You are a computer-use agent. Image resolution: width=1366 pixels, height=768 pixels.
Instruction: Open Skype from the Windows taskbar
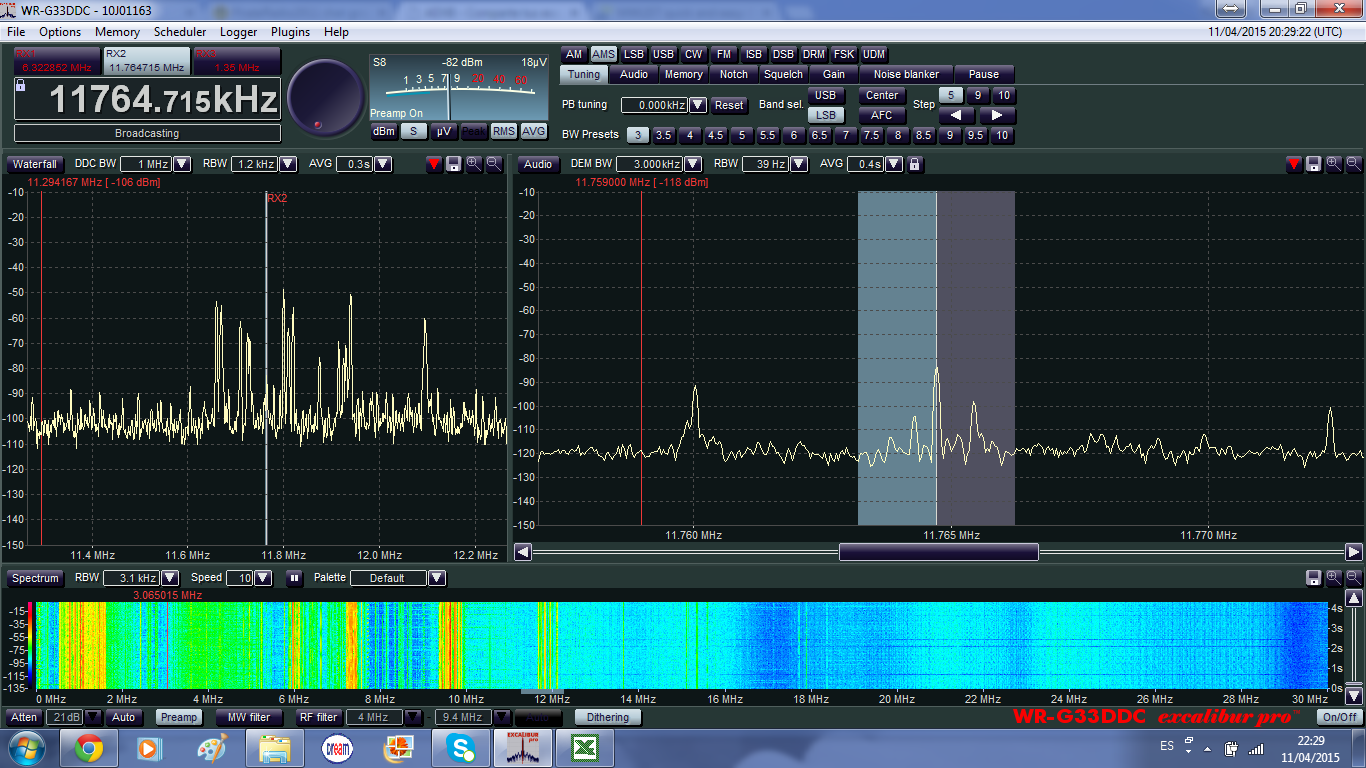click(461, 747)
